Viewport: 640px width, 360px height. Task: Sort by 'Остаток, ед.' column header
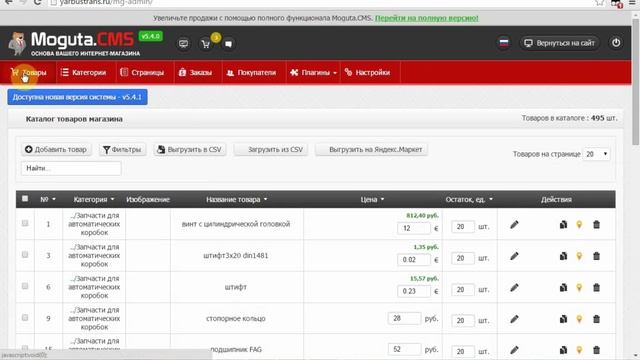469,200
